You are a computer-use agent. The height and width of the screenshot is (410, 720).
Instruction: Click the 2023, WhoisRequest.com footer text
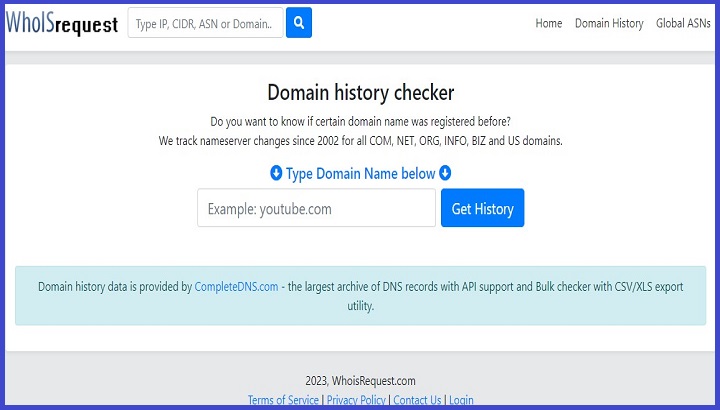click(x=360, y=380)
